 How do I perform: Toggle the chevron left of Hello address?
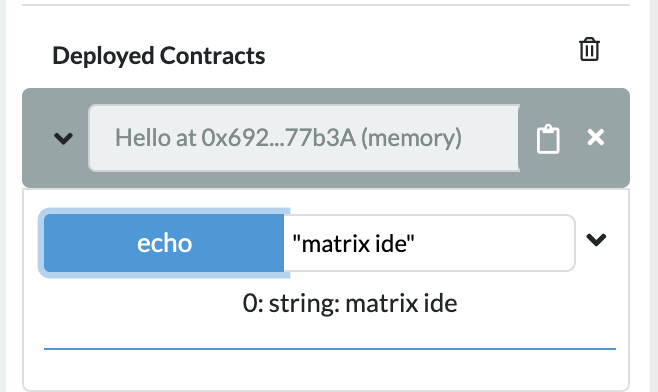tap(63, 138)
